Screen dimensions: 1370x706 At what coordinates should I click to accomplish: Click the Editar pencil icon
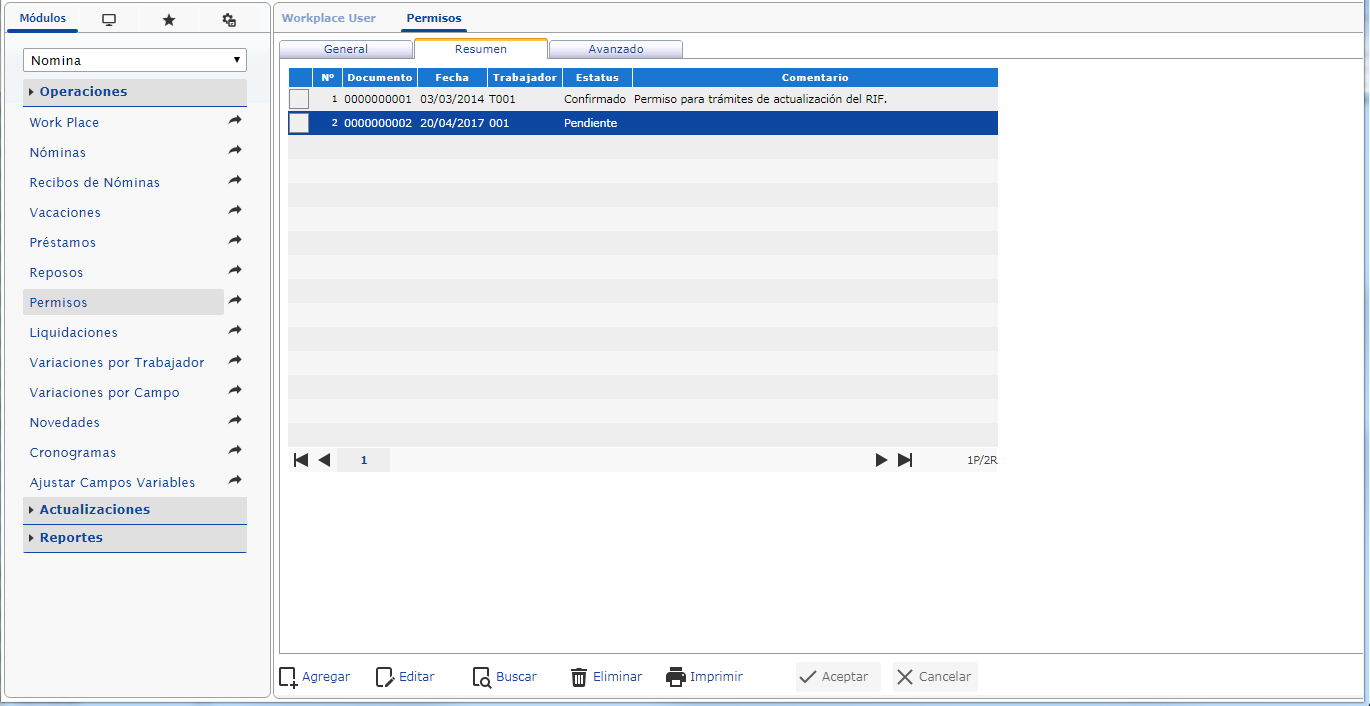click(x=385, y=677)
